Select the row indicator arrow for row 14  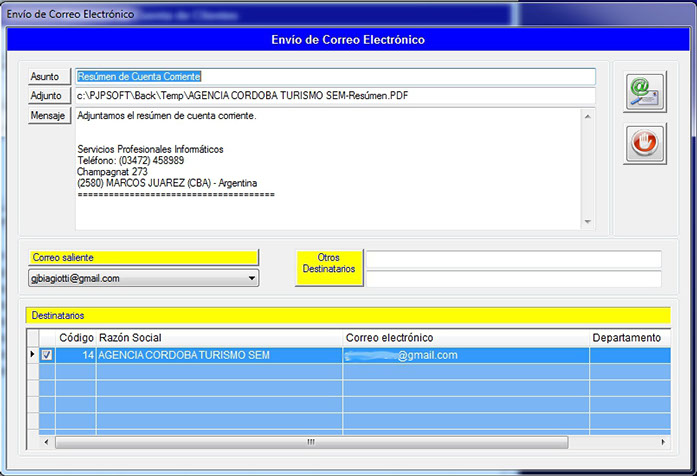coord(31,355)
